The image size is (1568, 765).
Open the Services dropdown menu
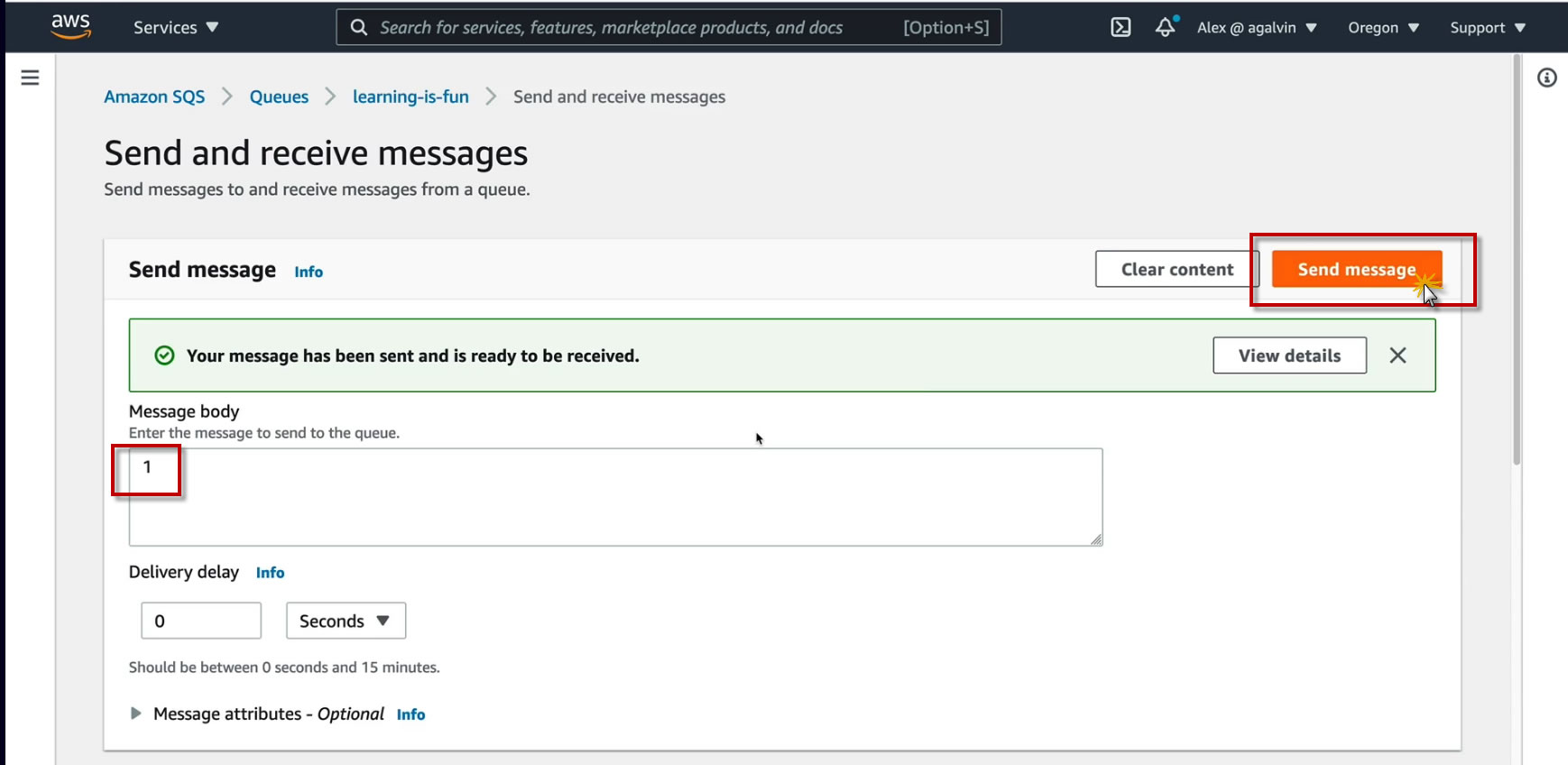click(x=176, y=27)
